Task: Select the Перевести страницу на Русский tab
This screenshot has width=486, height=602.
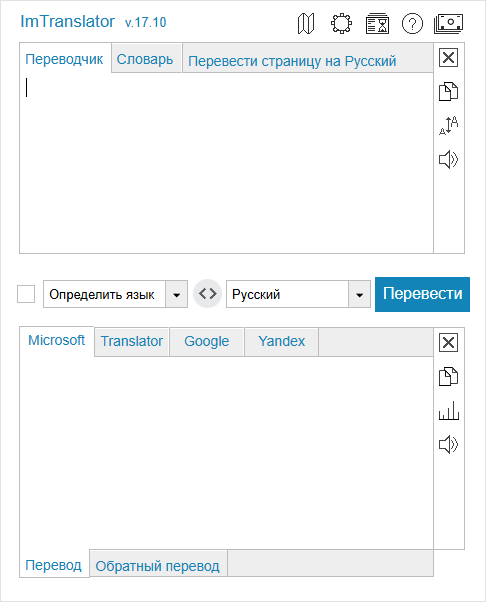Action: pyautogui.click(x=292, y=61)
